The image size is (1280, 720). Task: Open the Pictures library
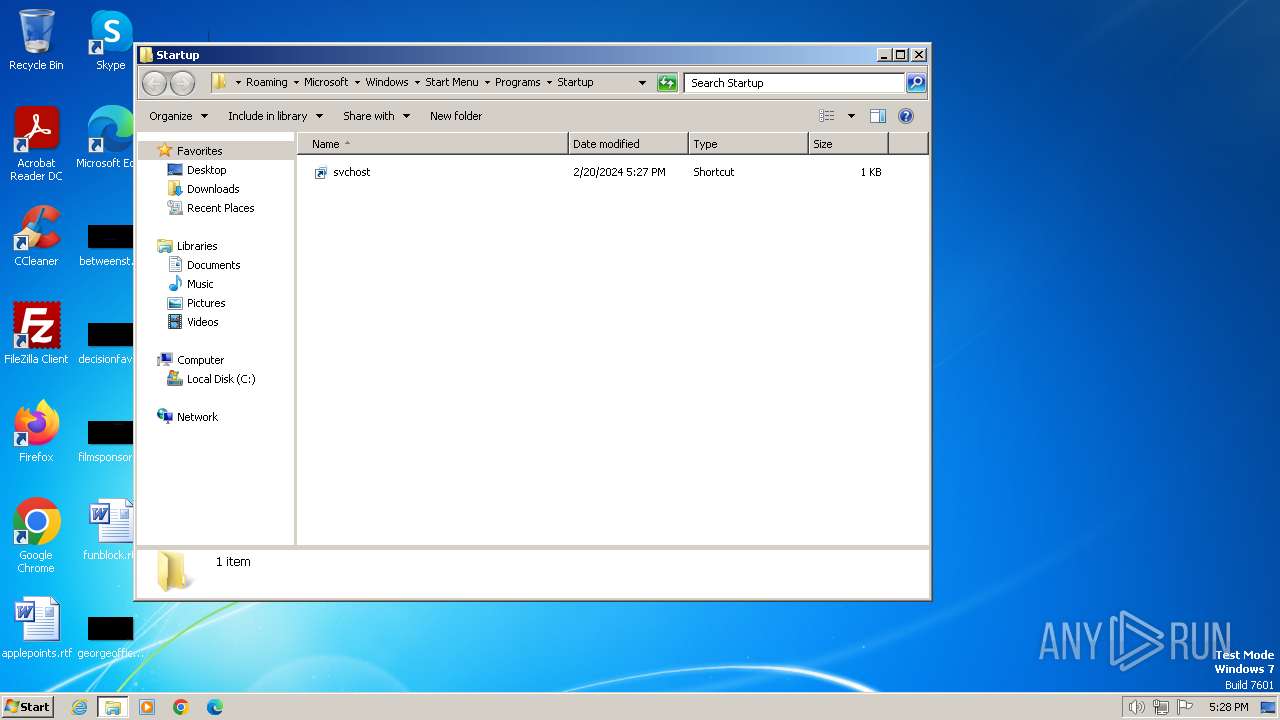tap(206, 303)
